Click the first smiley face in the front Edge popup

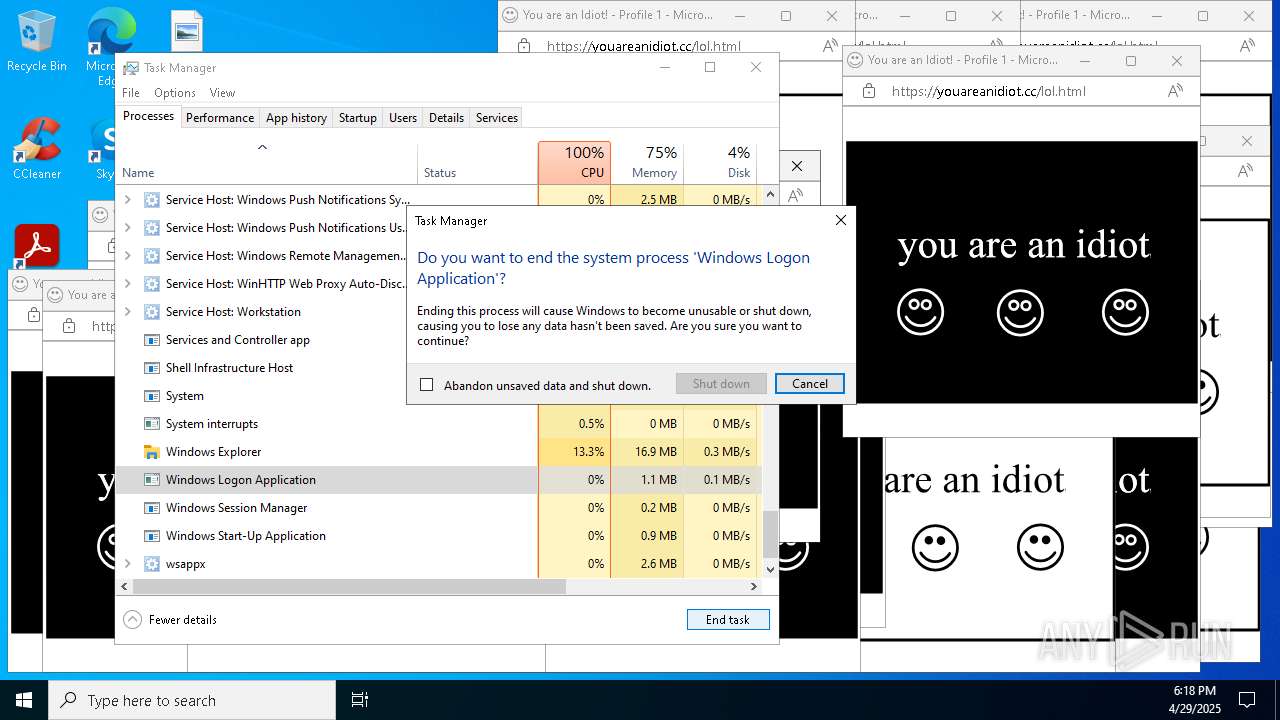[x=920, y=312]
